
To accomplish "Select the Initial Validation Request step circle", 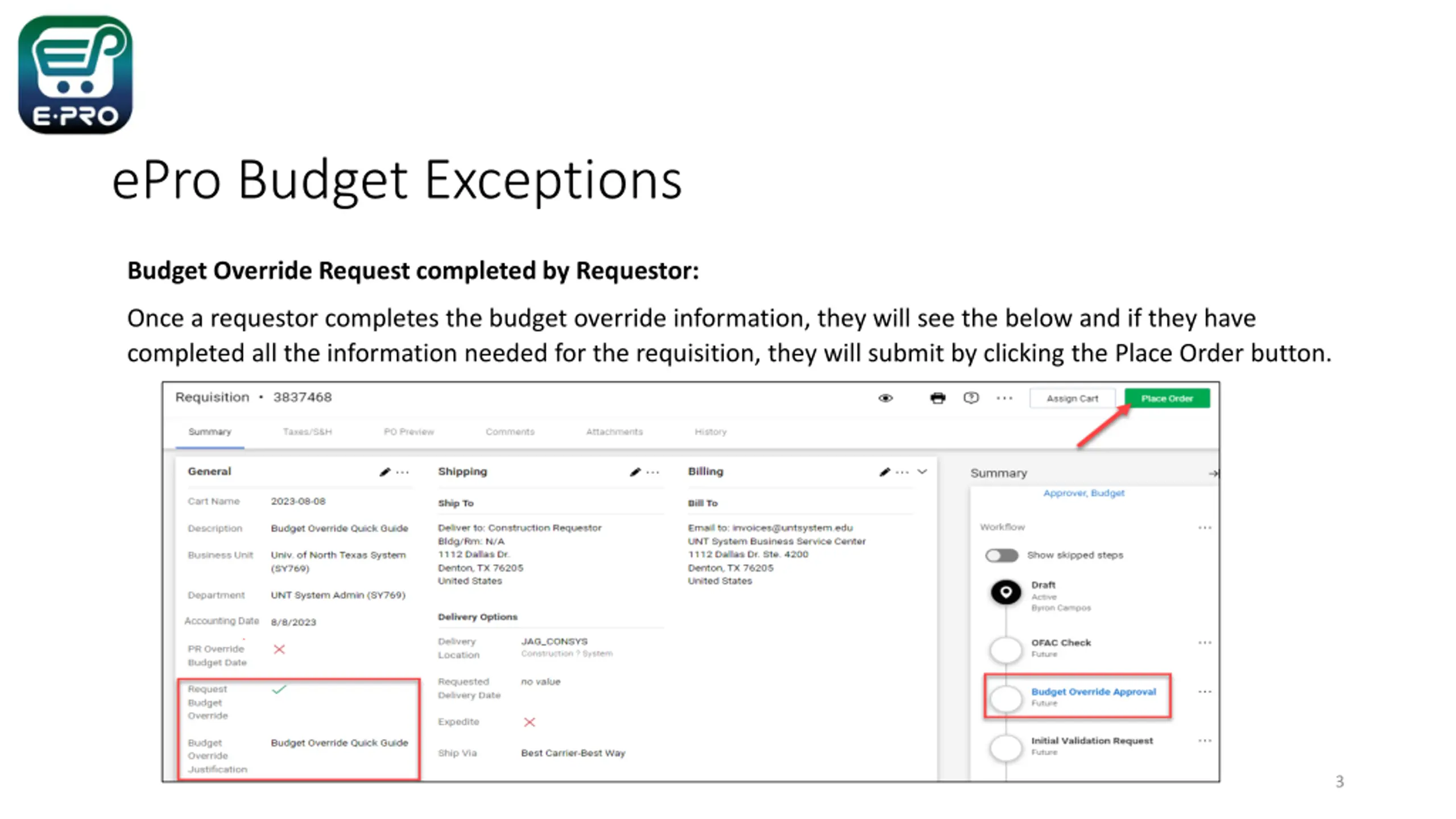I will pyautogui.click(x=1006, y=747).
